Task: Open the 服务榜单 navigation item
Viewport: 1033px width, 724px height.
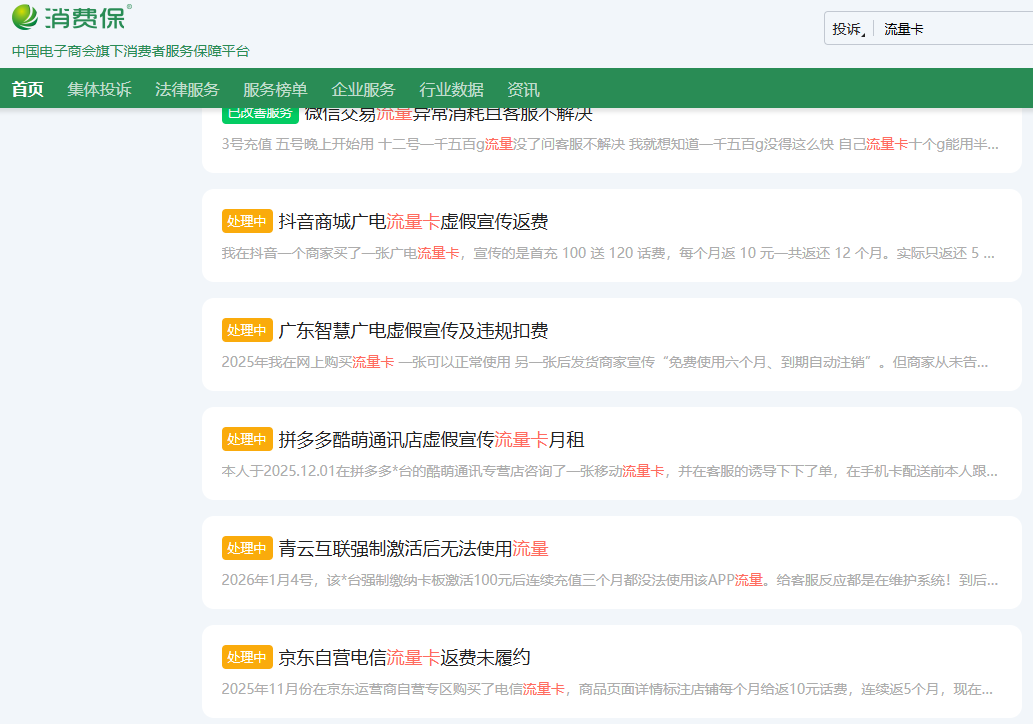Action: click(x=275, y=89)
